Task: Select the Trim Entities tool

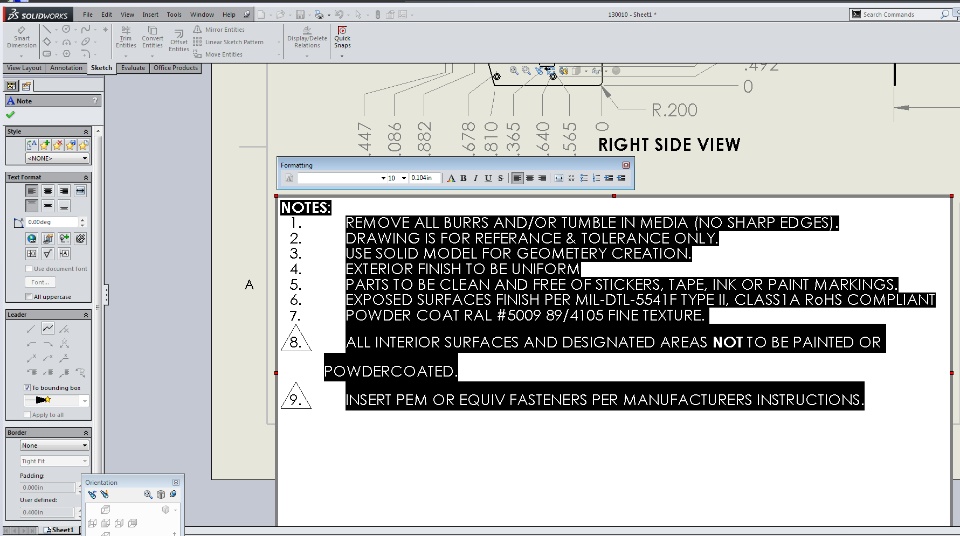Action: click(x=126, y=37)
